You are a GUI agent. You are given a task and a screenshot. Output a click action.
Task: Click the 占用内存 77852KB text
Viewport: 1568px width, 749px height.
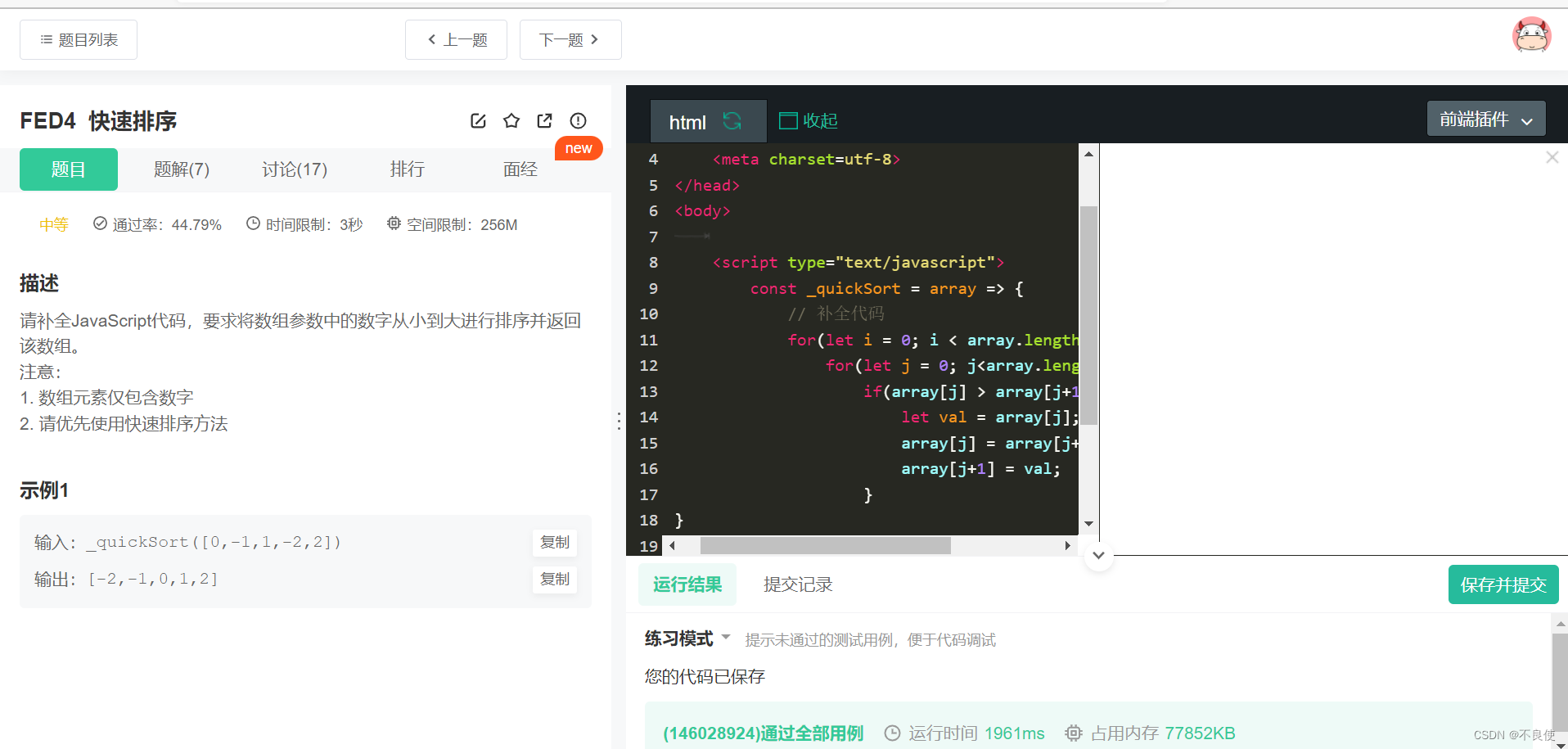tap(1150, 733)
